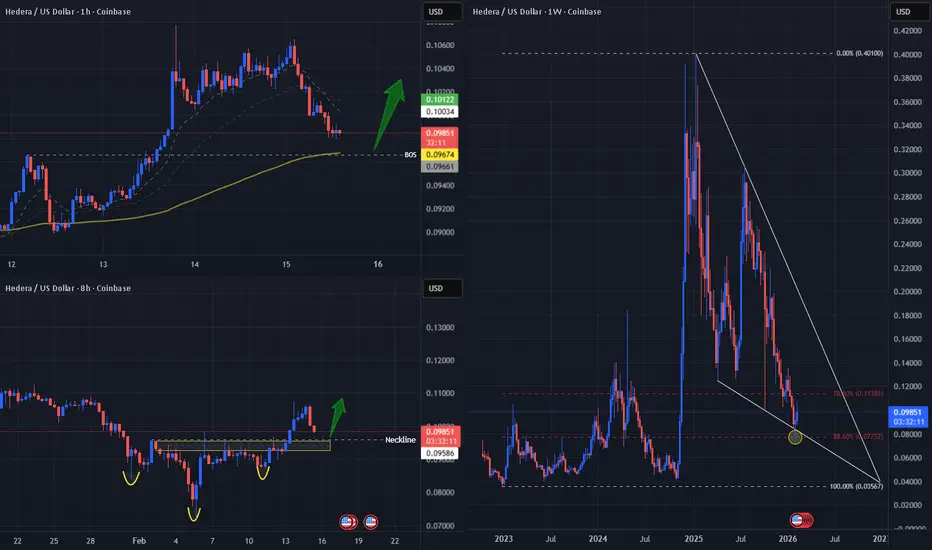The height and width of the screenshot is (550, 932).
Task: Select the yellow circle marker on weekly chart
Action: coord(795,438)
